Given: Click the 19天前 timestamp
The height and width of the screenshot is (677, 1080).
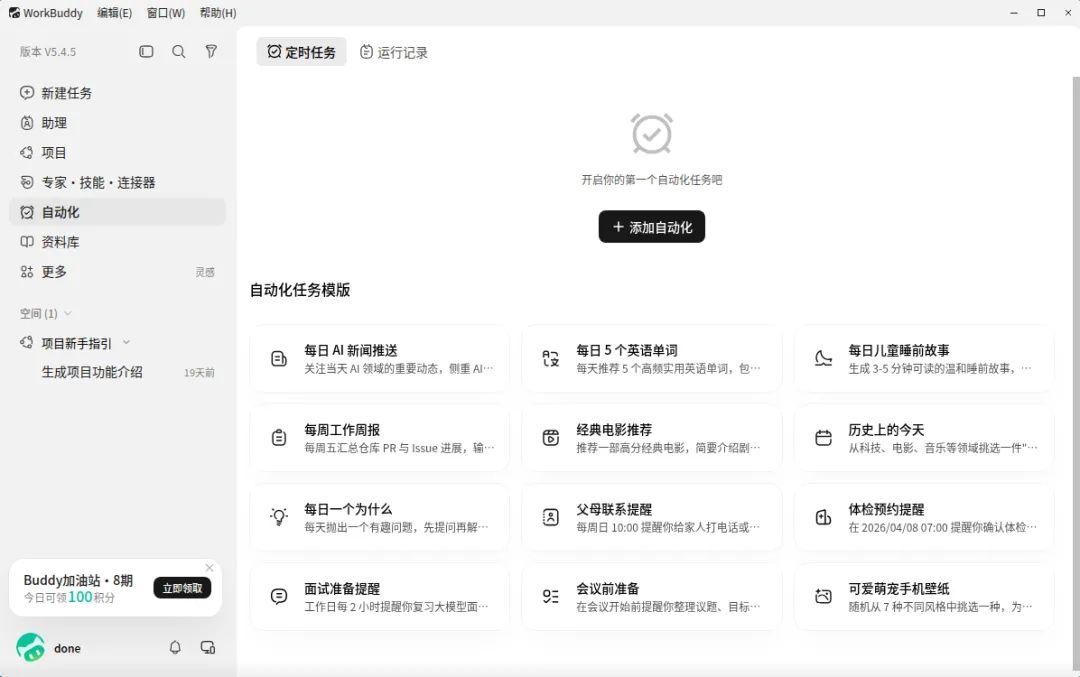Looking at the screenshot, I should [x=199, y=373].
